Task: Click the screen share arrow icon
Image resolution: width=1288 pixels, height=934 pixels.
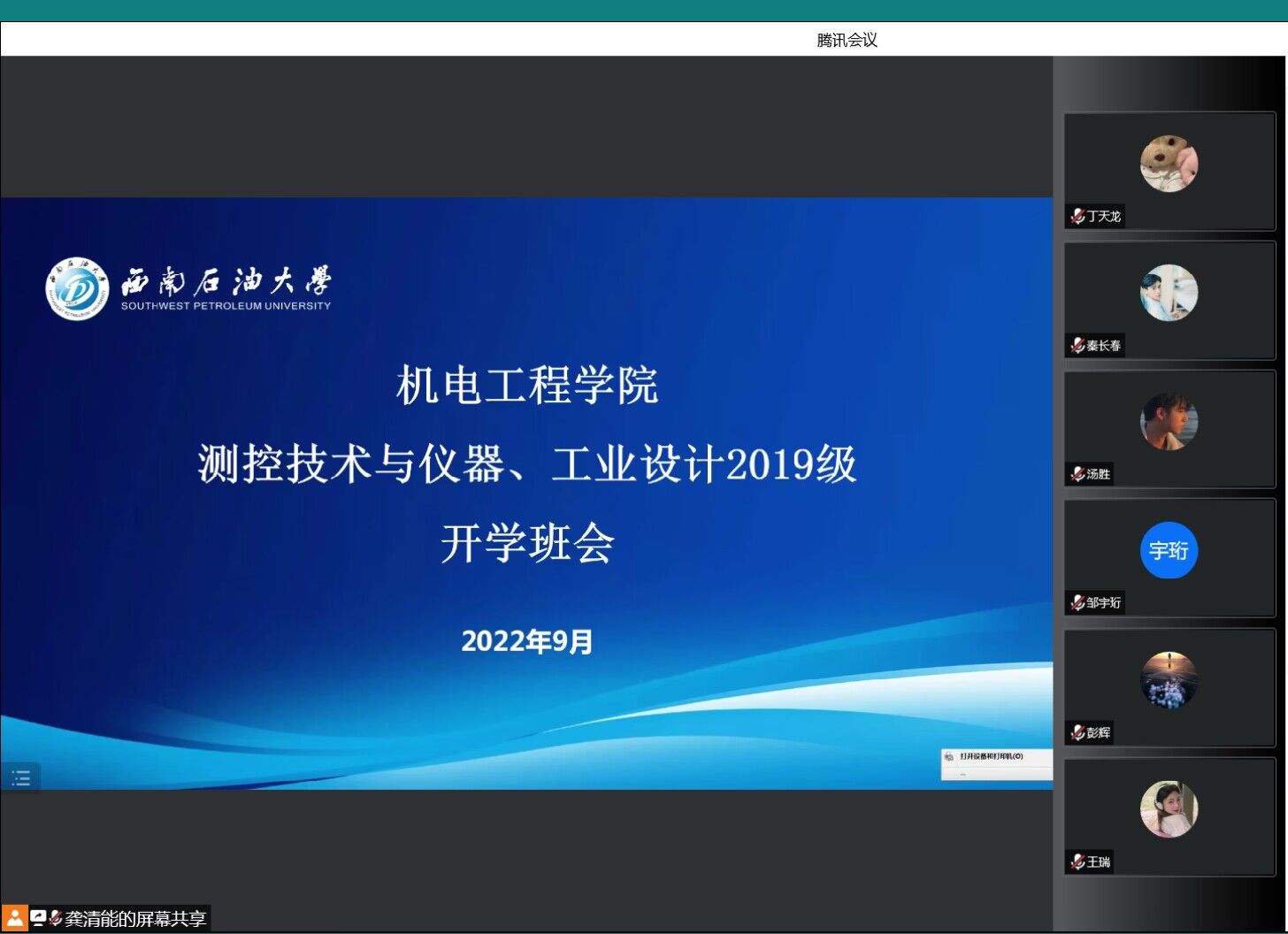Action: pos(38,918)
